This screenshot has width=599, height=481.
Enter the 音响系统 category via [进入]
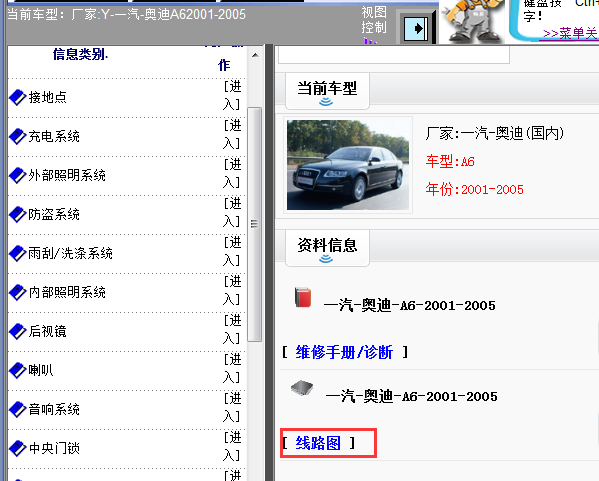[232, 407]
